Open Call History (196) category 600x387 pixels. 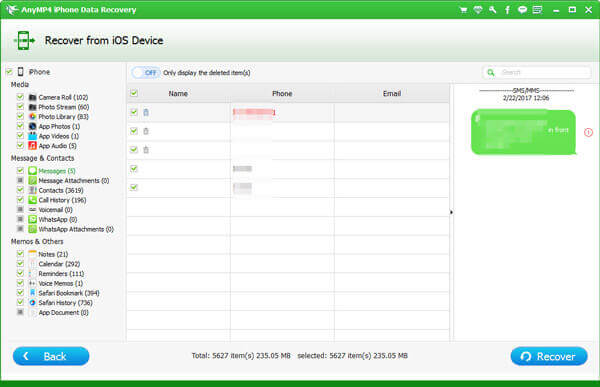coord(62,200)
